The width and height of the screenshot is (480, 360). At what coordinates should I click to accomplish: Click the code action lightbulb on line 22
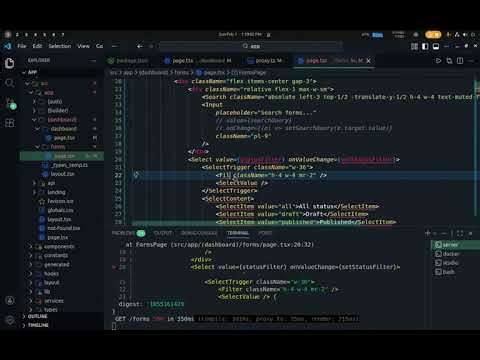(x=136, y=175)
